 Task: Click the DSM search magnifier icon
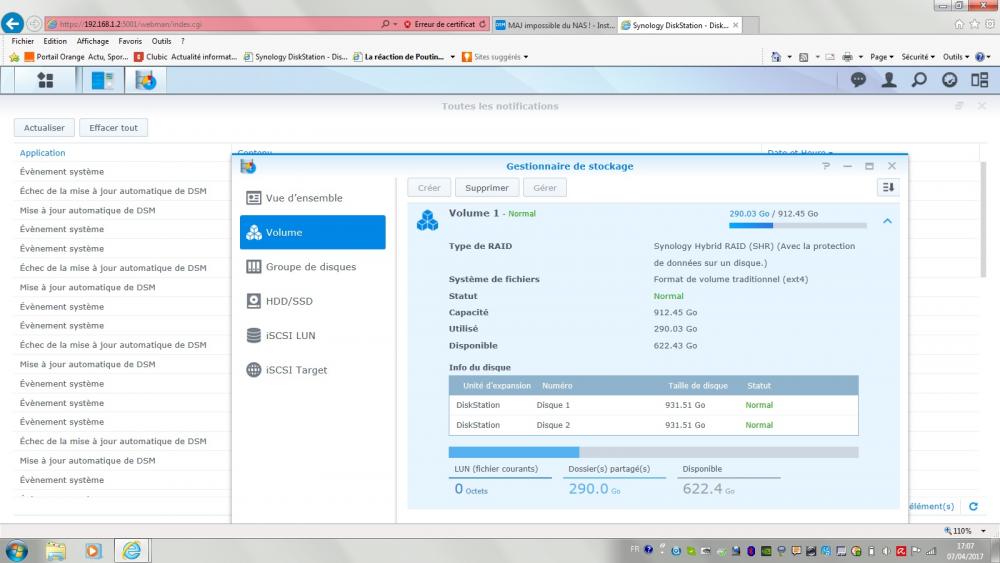click(x=919, y=81)
